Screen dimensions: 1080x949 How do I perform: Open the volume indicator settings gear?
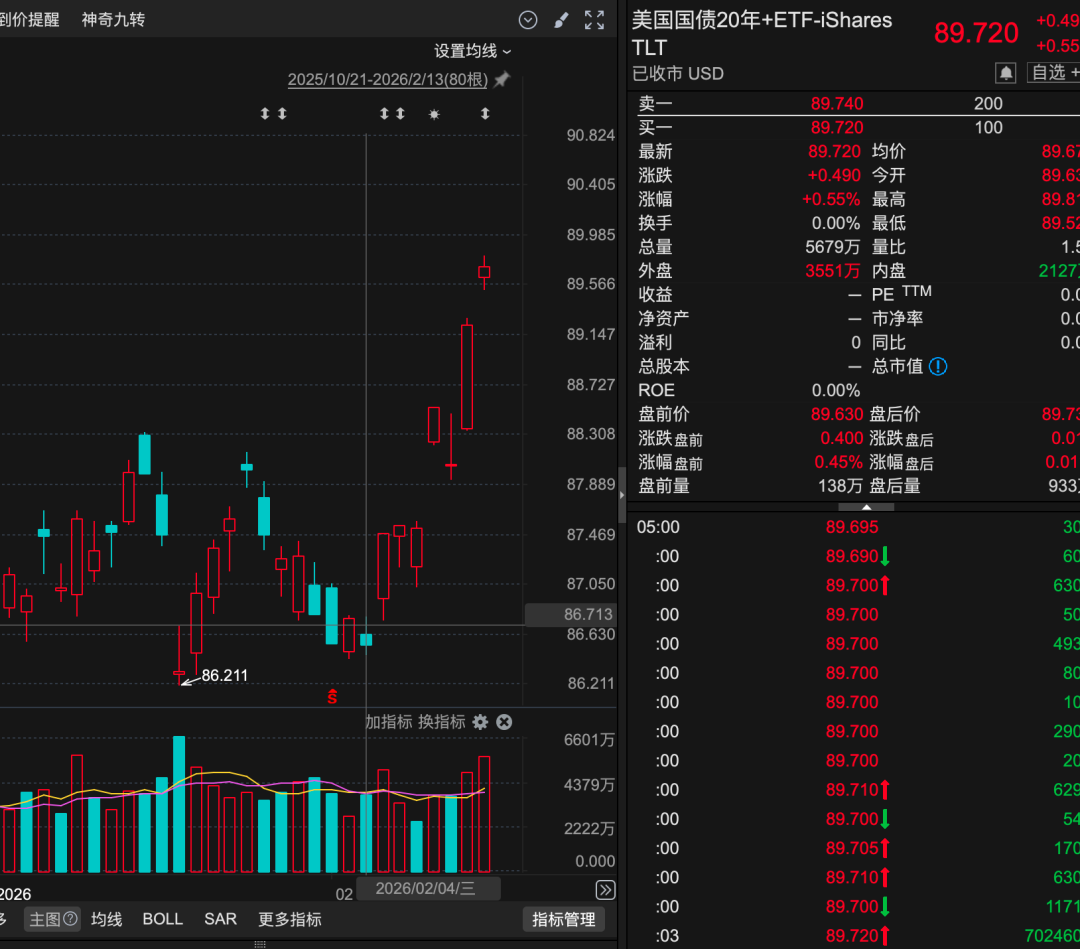pos(480,722)
